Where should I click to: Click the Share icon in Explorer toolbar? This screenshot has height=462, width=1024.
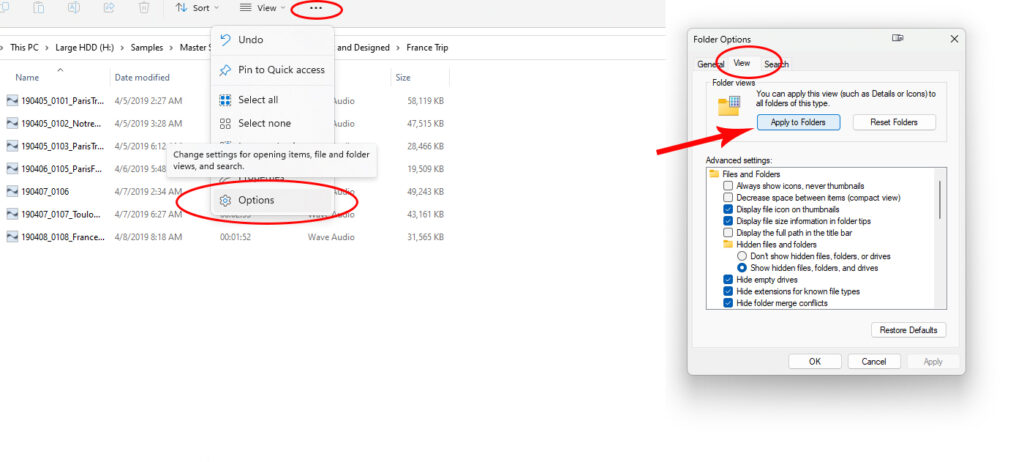tap(109, 8)
